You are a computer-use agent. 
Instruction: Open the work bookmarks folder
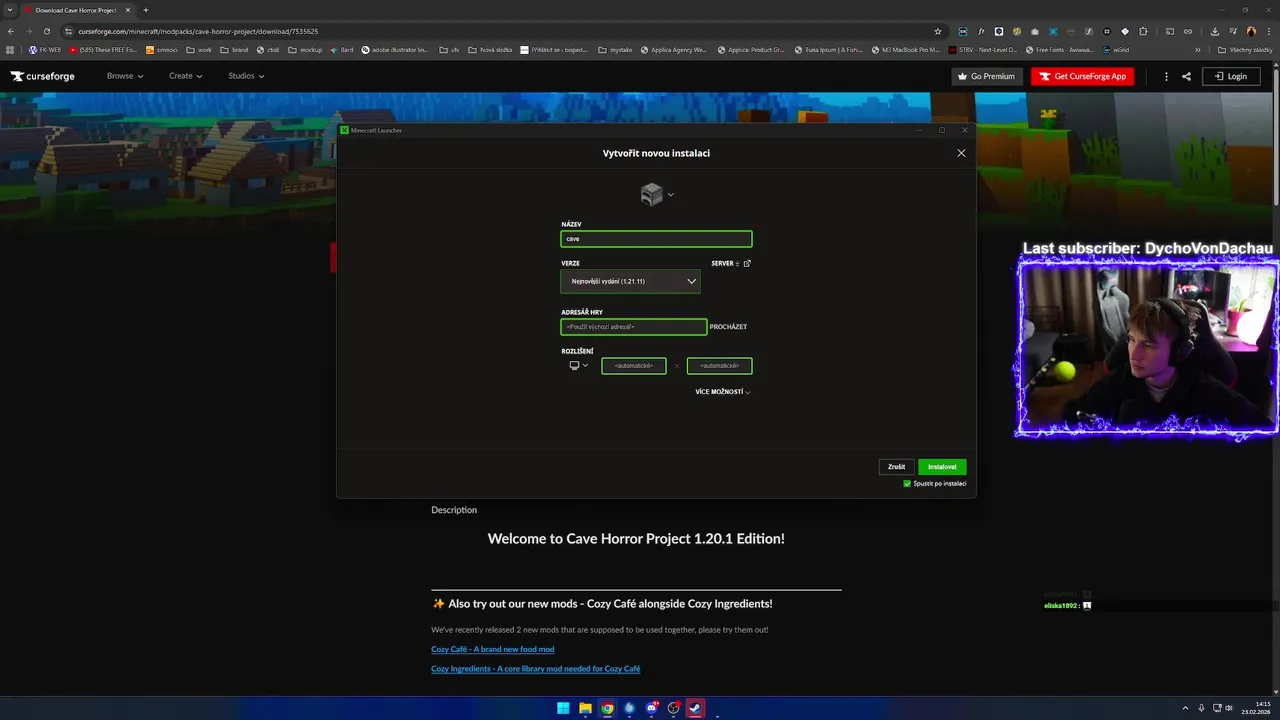(198, 49)
